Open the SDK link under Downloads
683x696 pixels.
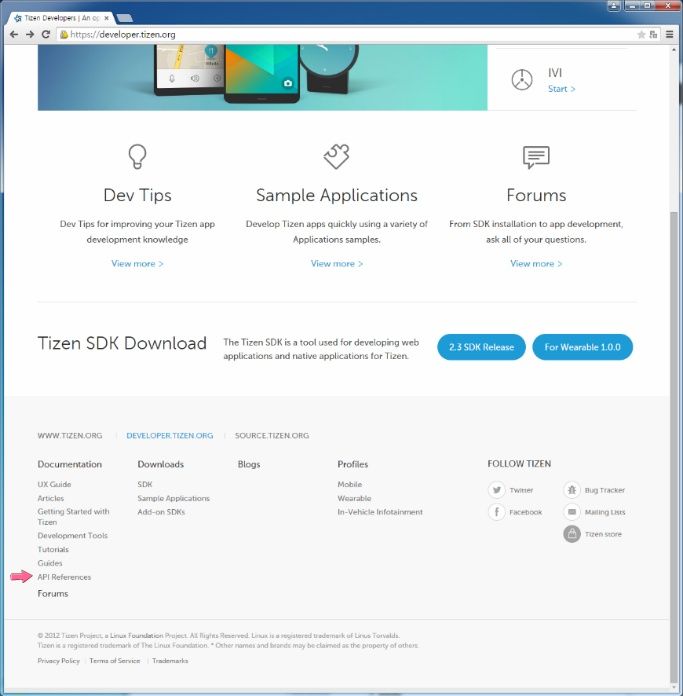coord(145,484)
